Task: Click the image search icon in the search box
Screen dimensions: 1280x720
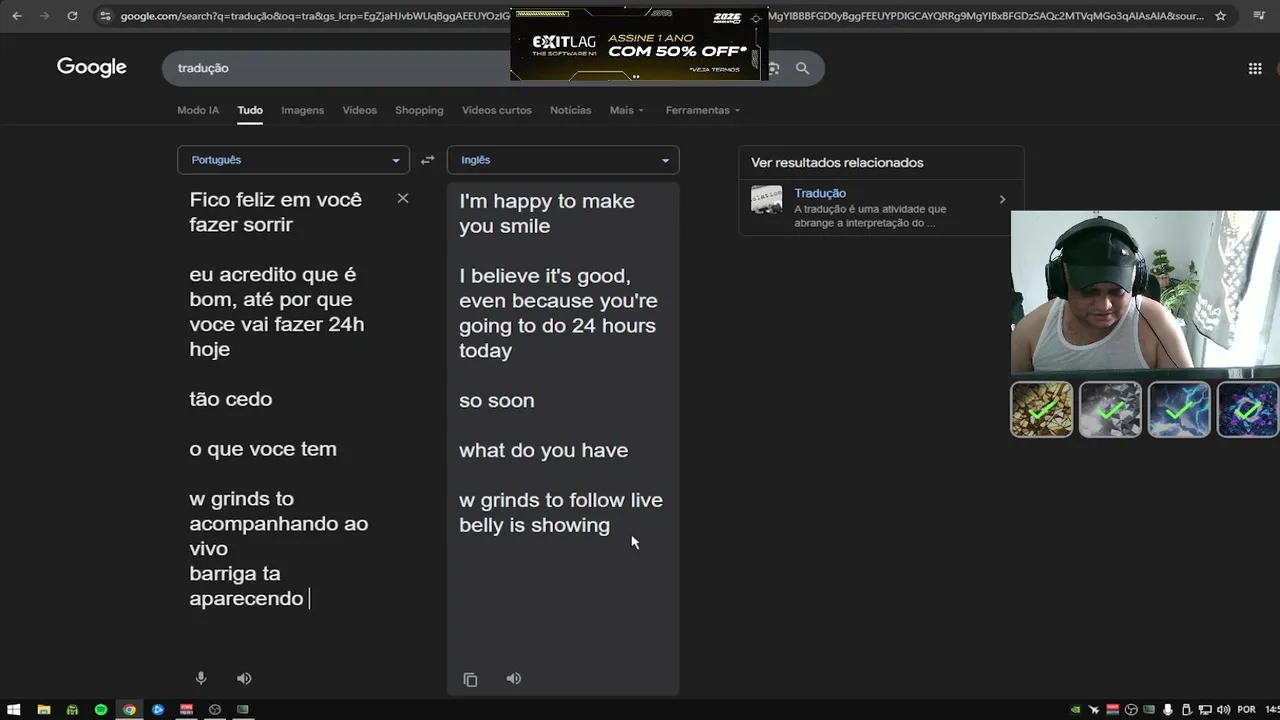Action: (x=775, y=68)
